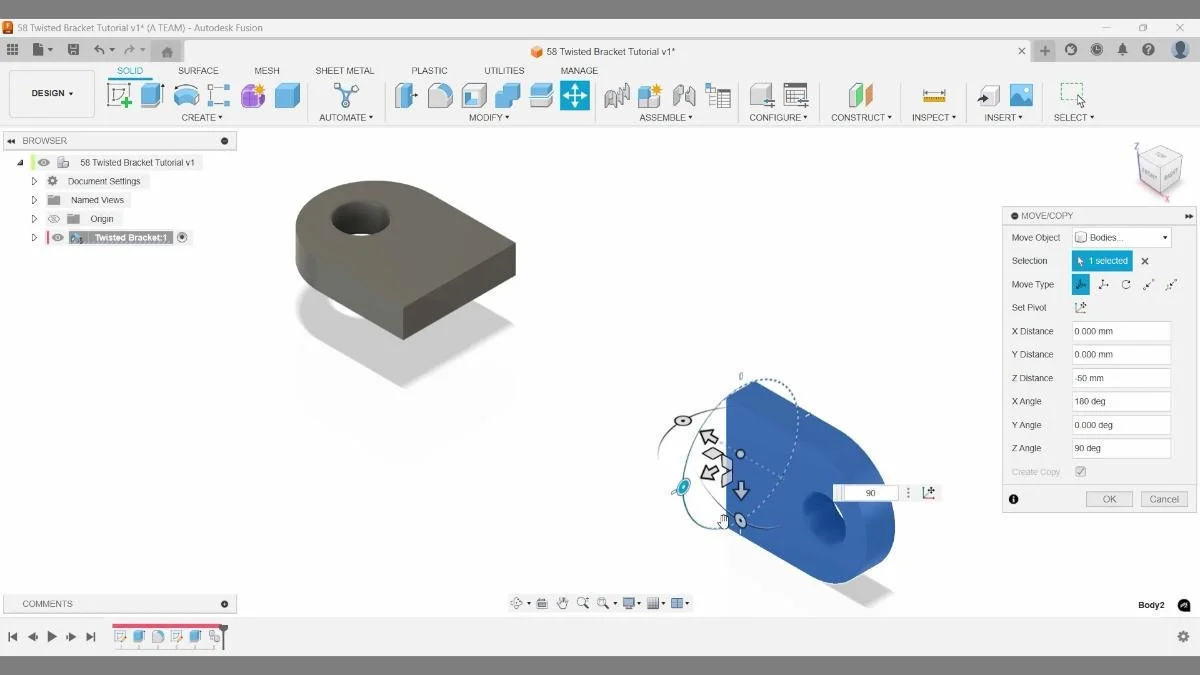Play the design timeline
This screenshot has height=675, width=1200.
click(52, 637)
